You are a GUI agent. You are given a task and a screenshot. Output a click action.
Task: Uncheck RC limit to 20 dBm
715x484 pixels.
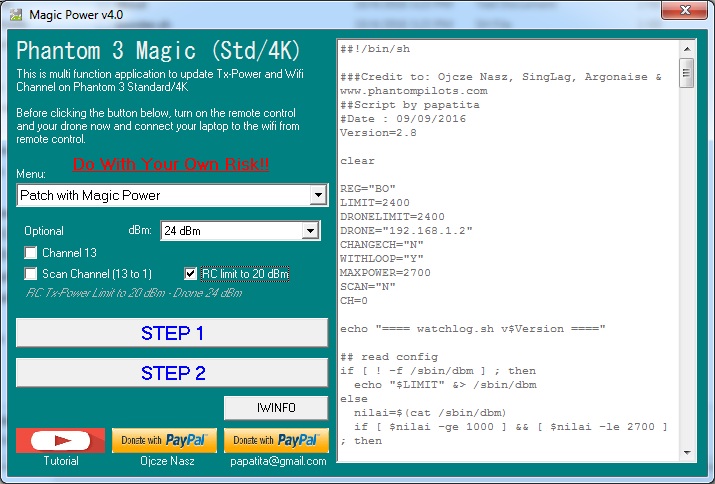point(190,274)
